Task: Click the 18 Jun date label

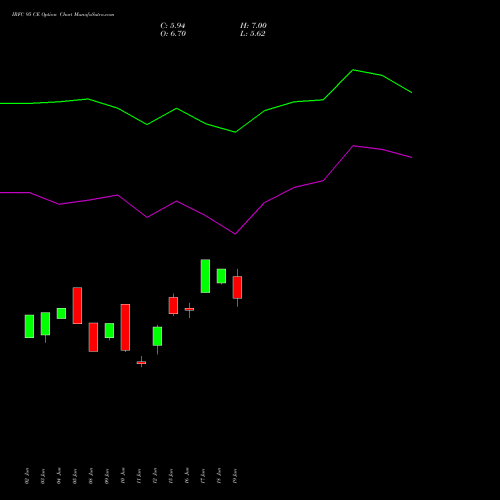Action: point(219,476)
